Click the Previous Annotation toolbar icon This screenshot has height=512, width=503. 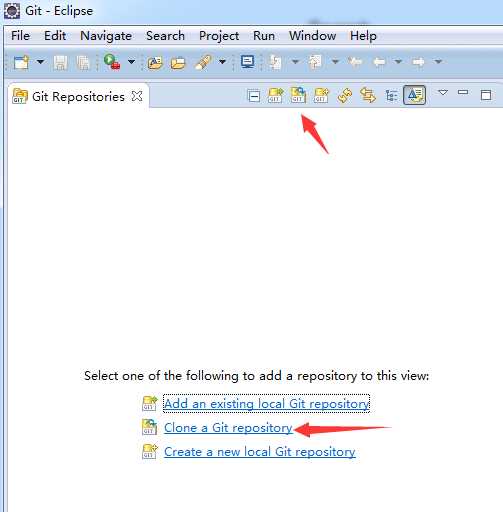click(315, 62)
